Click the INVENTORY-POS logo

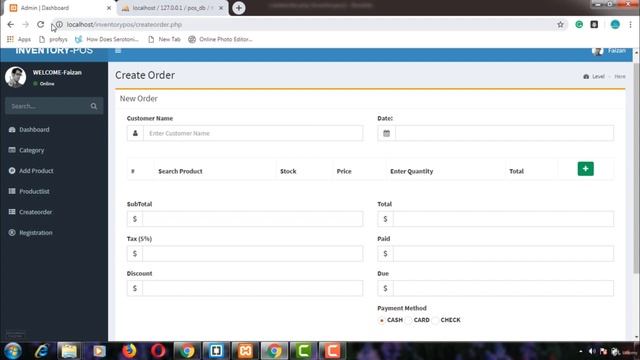(54, 51)
